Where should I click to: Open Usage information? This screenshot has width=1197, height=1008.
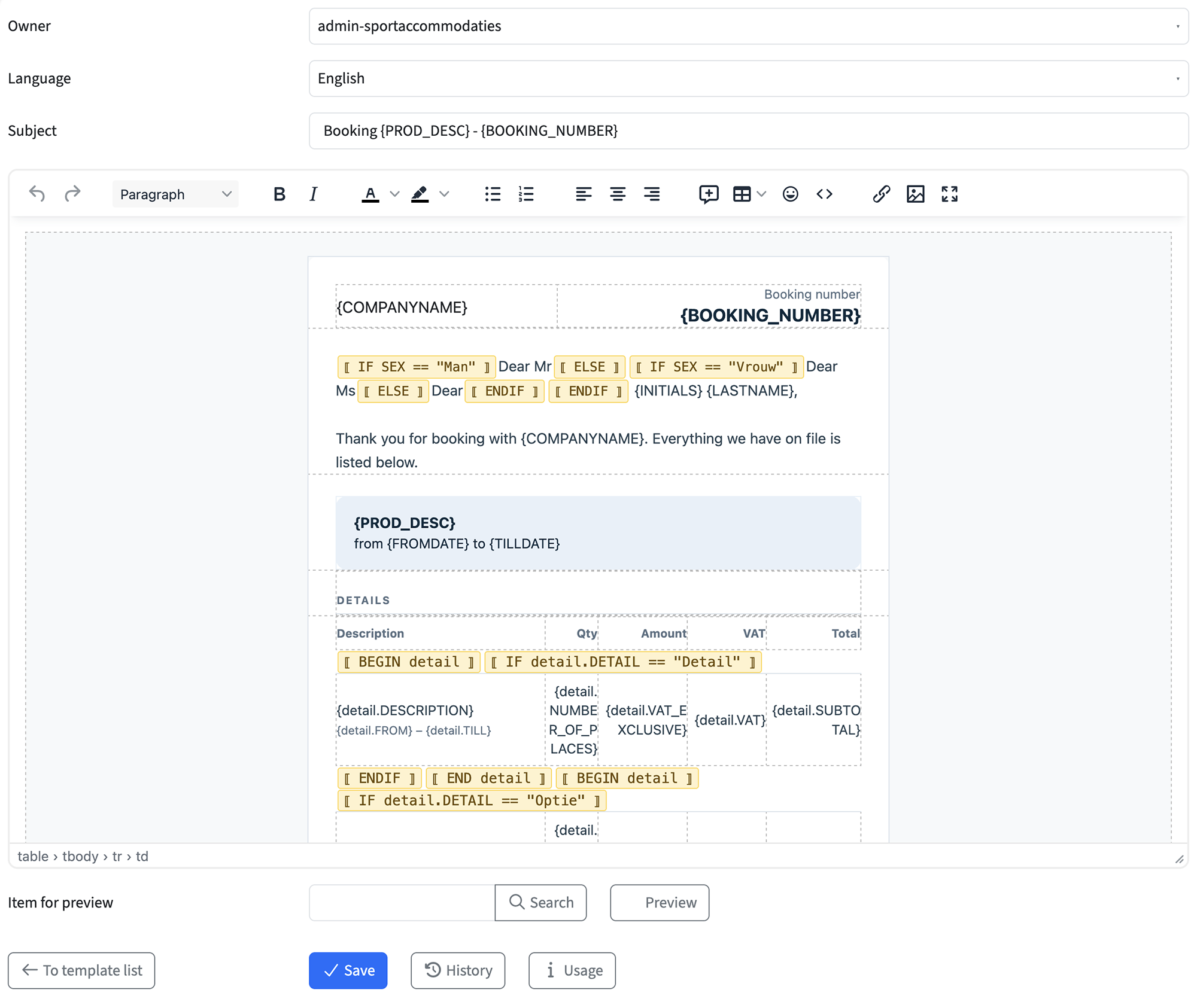572,970
